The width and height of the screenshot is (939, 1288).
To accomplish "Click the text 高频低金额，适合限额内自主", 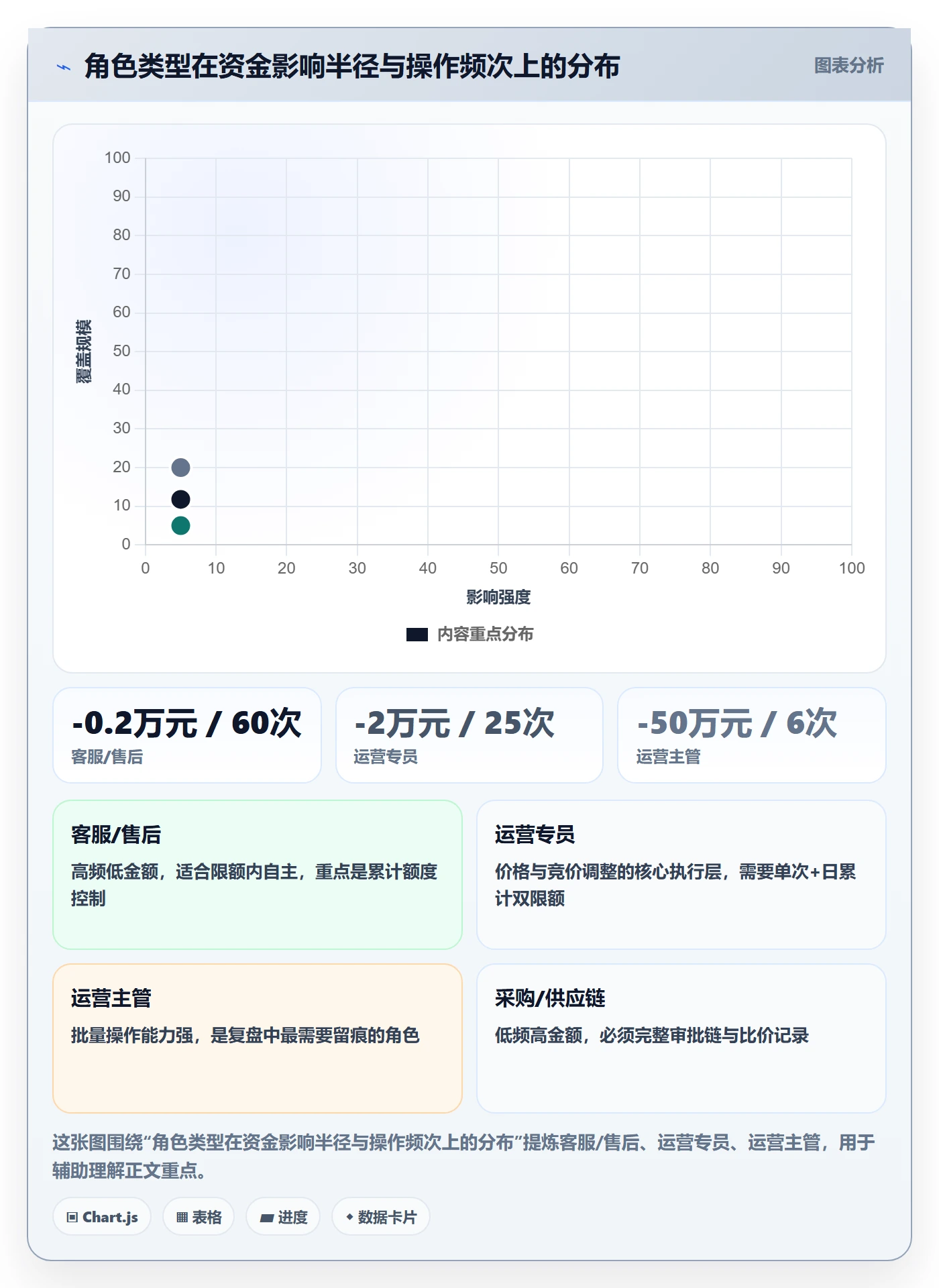I will coord(184,871).
